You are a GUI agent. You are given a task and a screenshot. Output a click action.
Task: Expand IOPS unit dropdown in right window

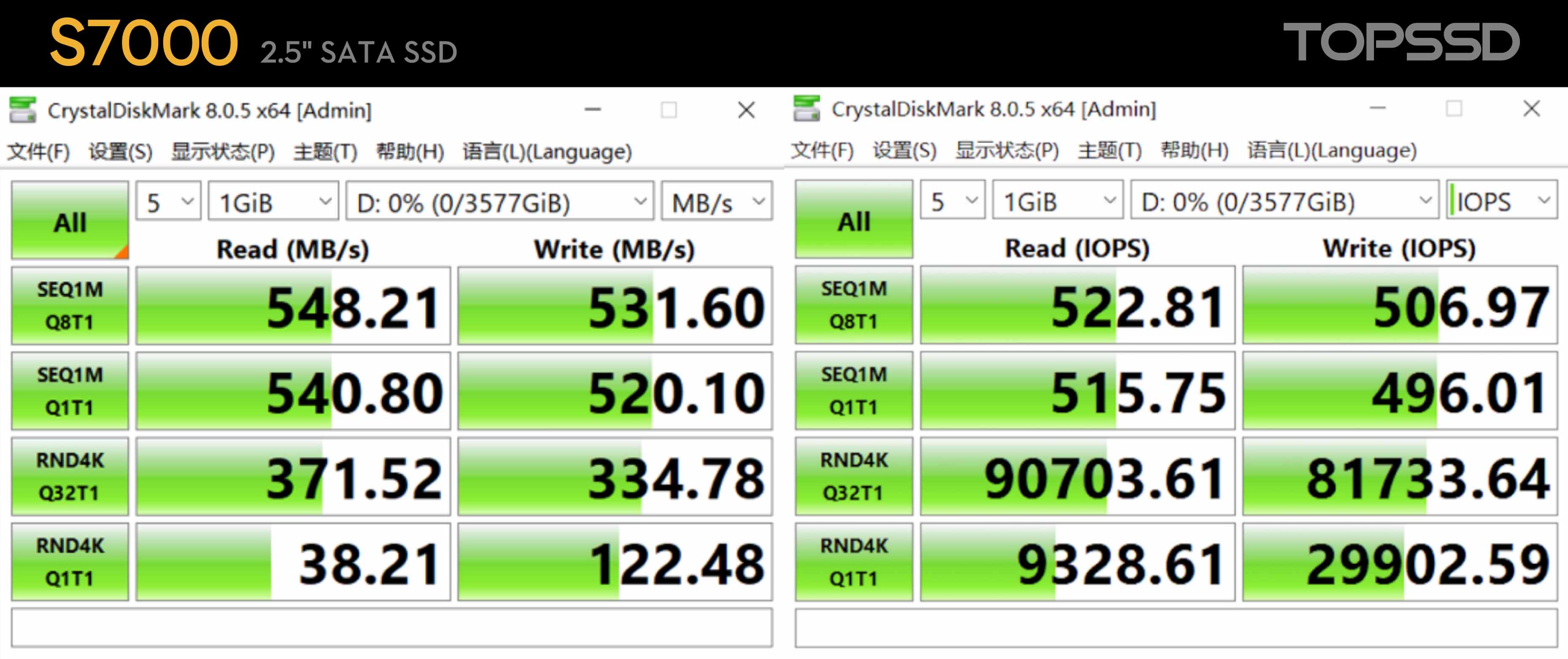coord(1502,200)
